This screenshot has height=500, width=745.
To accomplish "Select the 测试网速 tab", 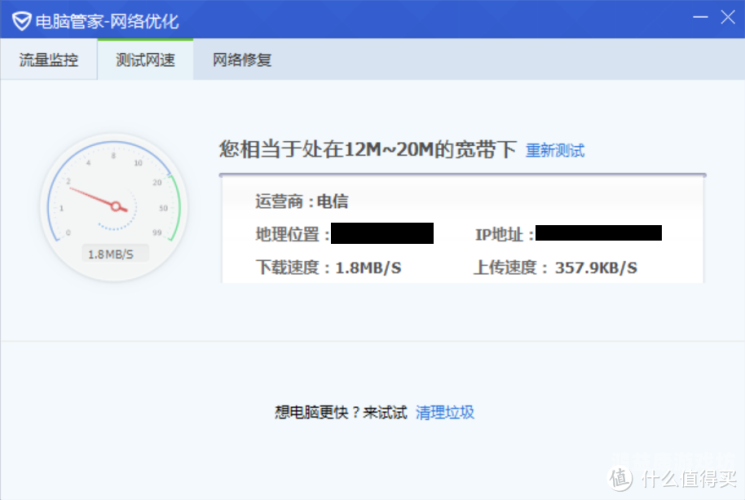I will (145, 59).
